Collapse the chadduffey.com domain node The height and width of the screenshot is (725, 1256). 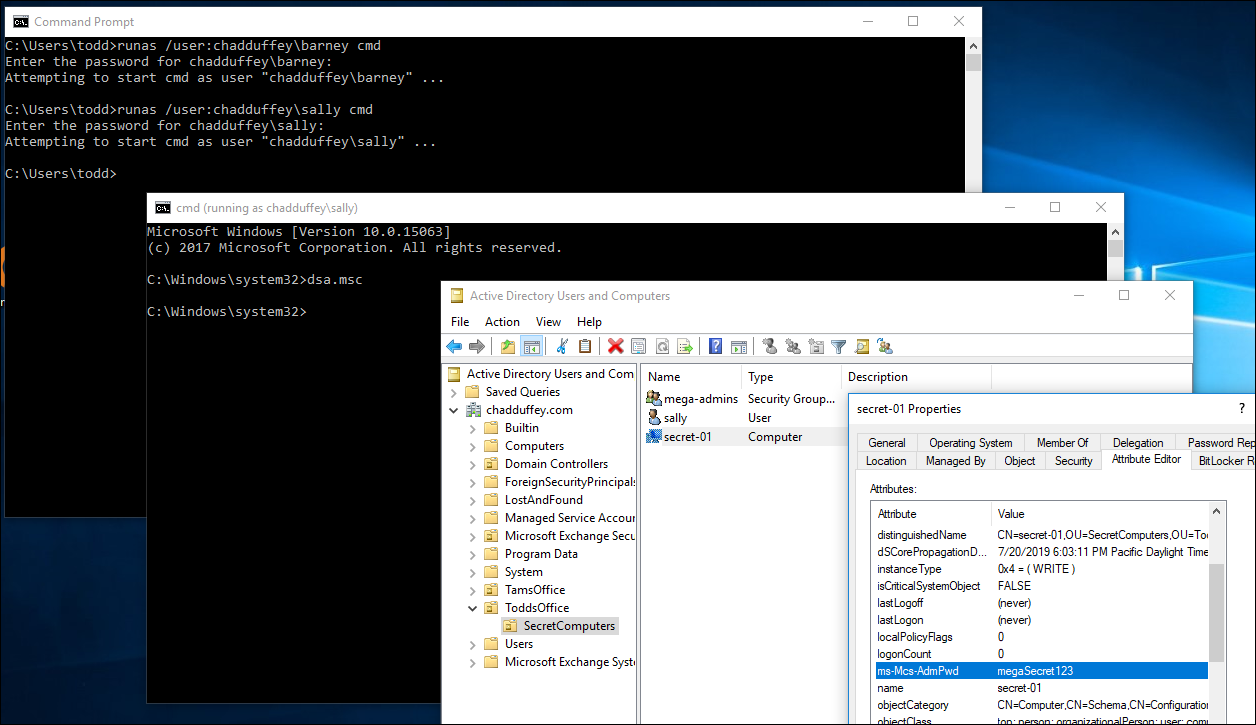(454, 410)
